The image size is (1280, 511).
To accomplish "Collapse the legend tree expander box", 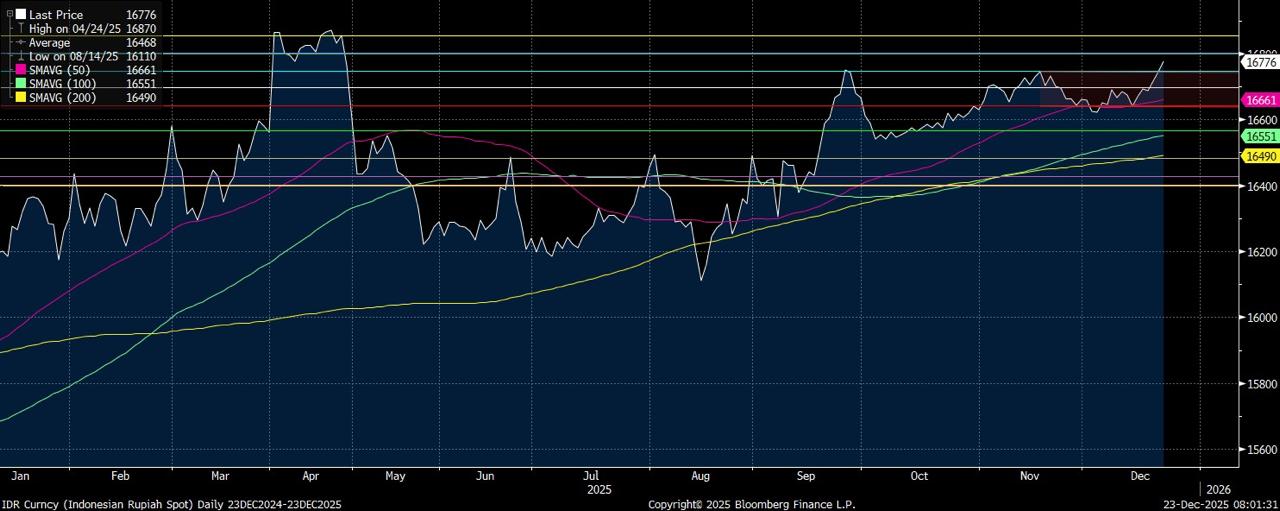I will point(9,15).
